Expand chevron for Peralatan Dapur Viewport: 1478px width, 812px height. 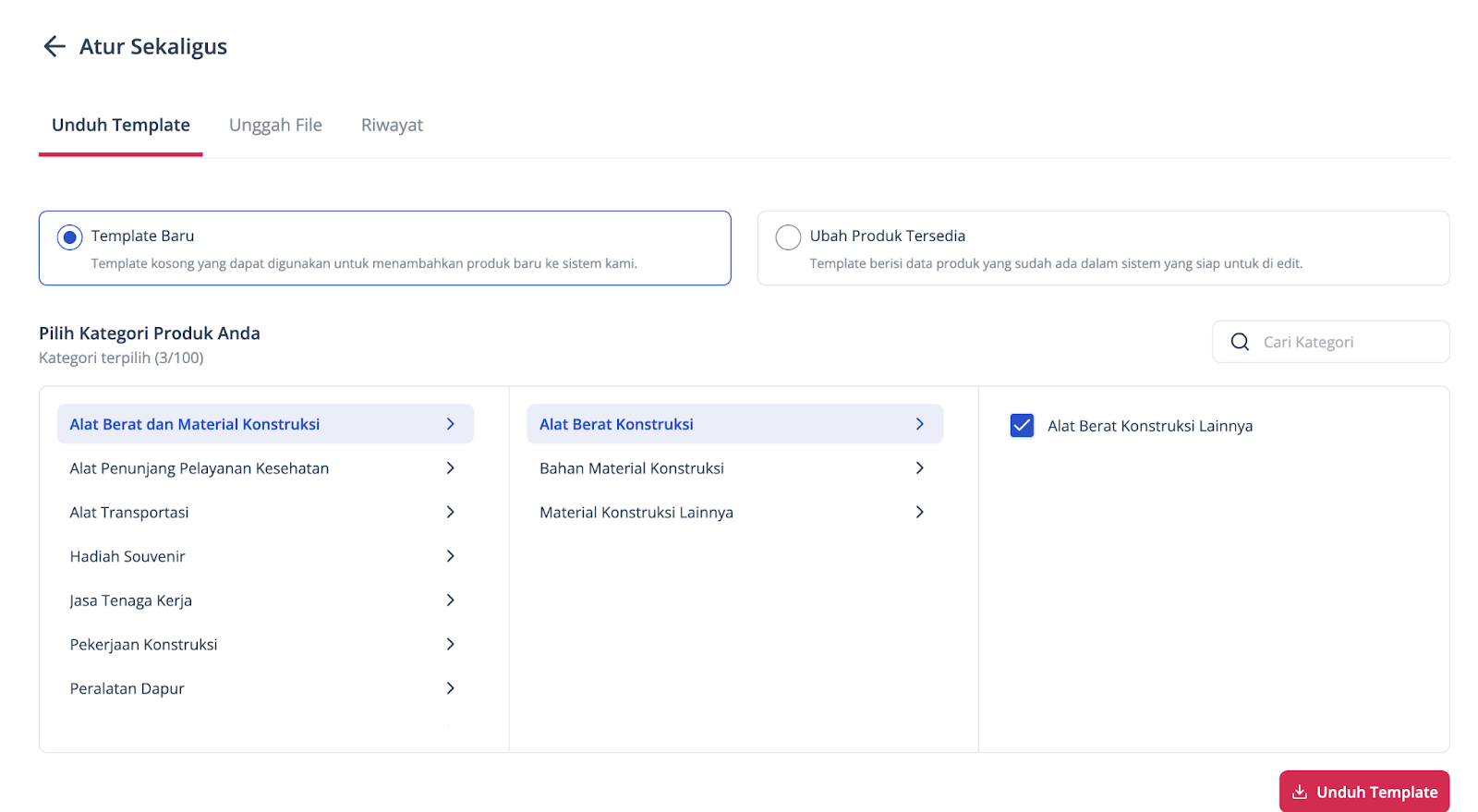pos(451,688)
